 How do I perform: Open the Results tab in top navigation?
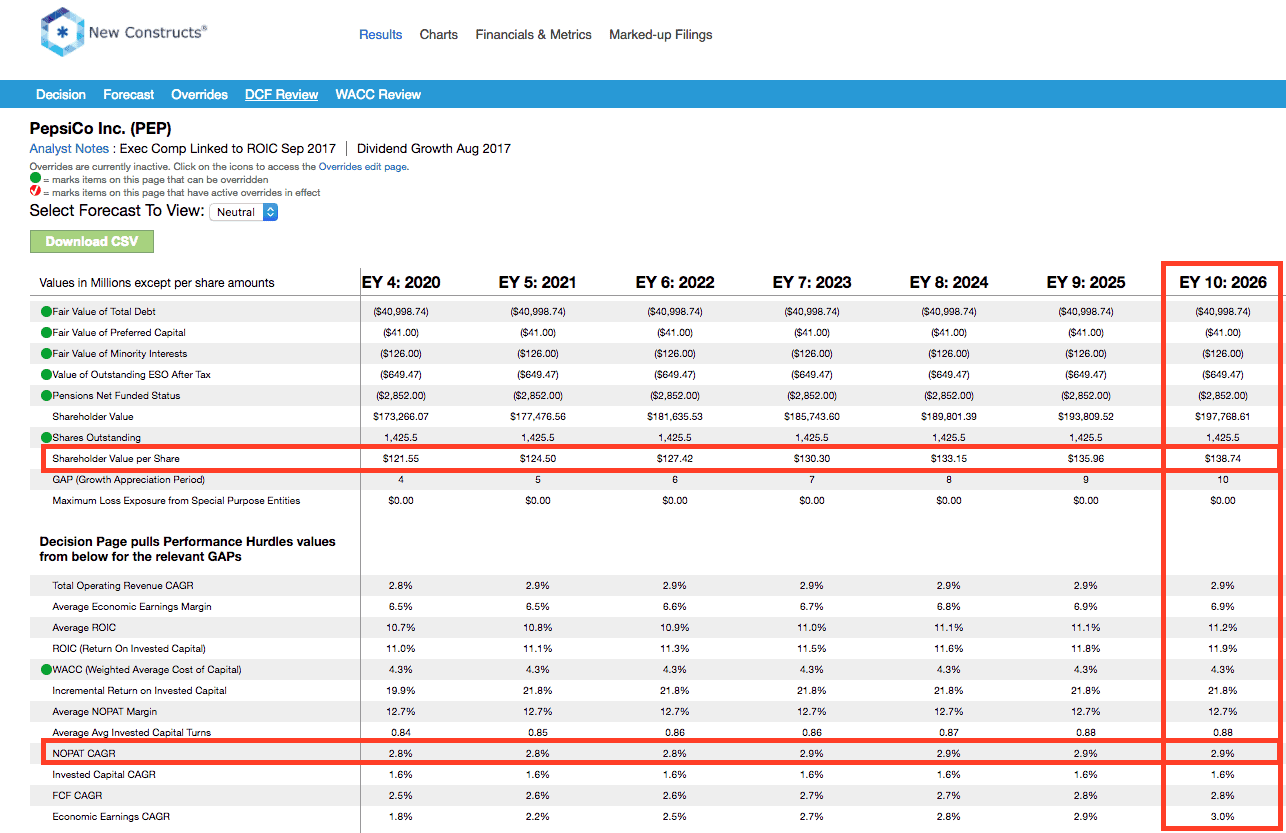(x=381, y=34)
